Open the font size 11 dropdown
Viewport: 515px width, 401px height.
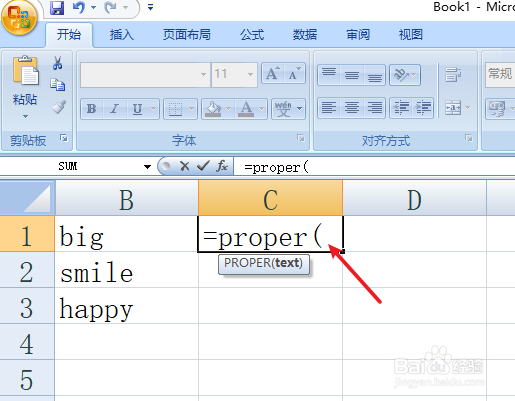(250, 74)
